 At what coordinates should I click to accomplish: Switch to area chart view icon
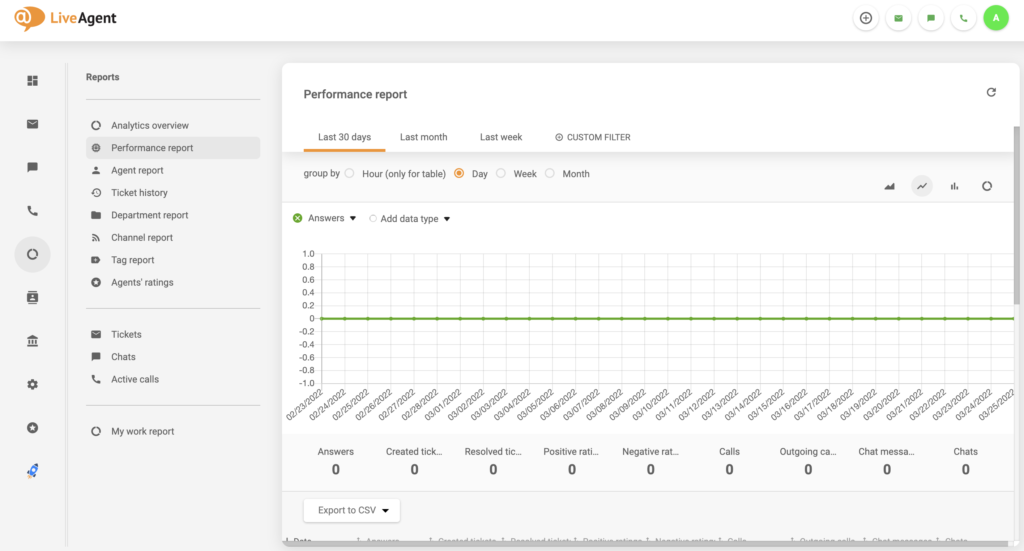[890, 186]
